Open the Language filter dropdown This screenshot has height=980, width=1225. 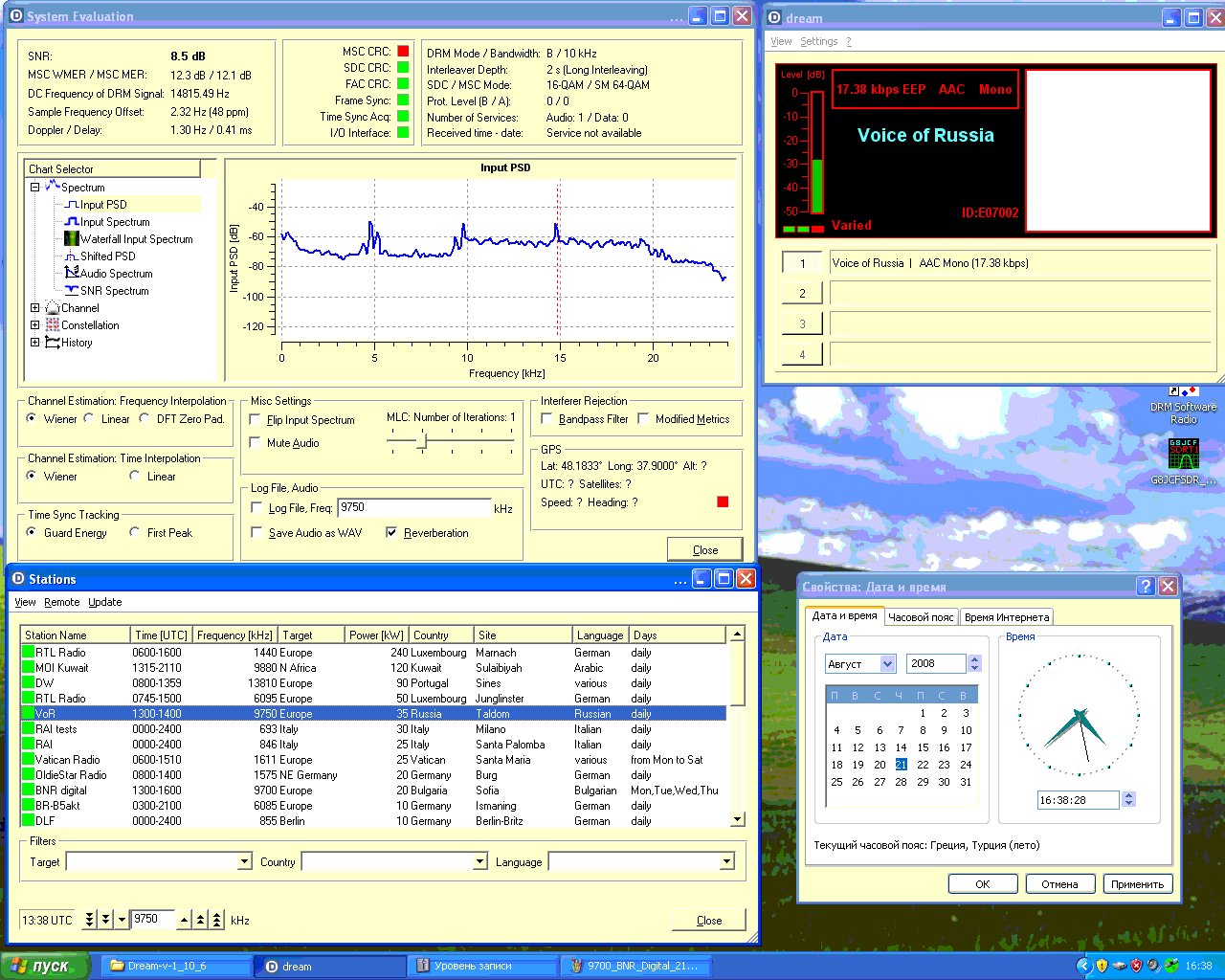click(x=726, y=862)
